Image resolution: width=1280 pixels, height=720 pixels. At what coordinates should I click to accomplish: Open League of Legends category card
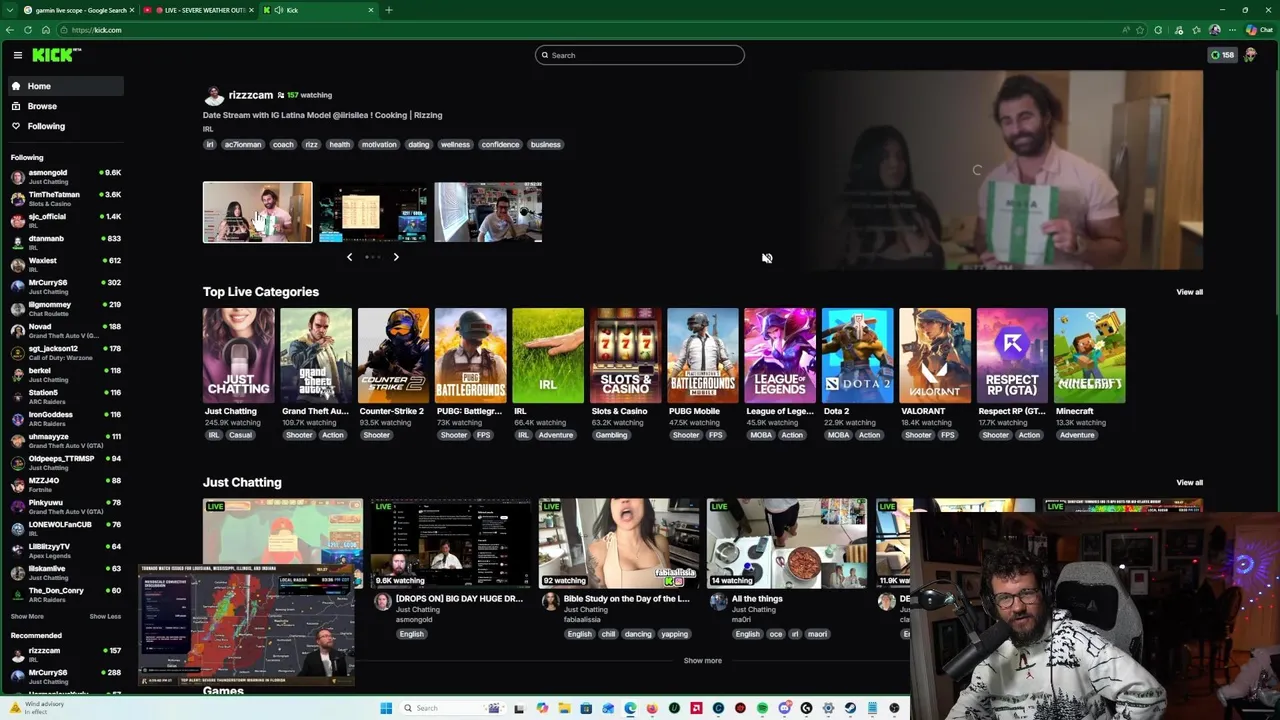click(x=780, y=356)
